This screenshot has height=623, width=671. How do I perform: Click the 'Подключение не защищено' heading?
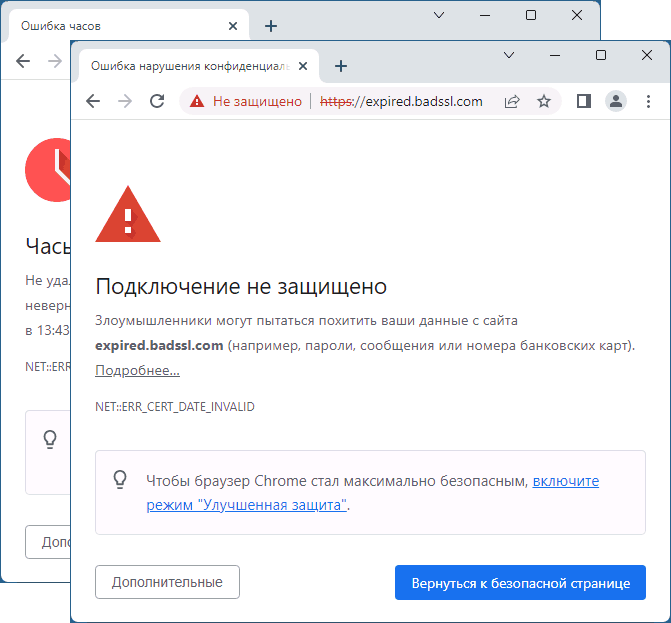click(x=241, y=287)
